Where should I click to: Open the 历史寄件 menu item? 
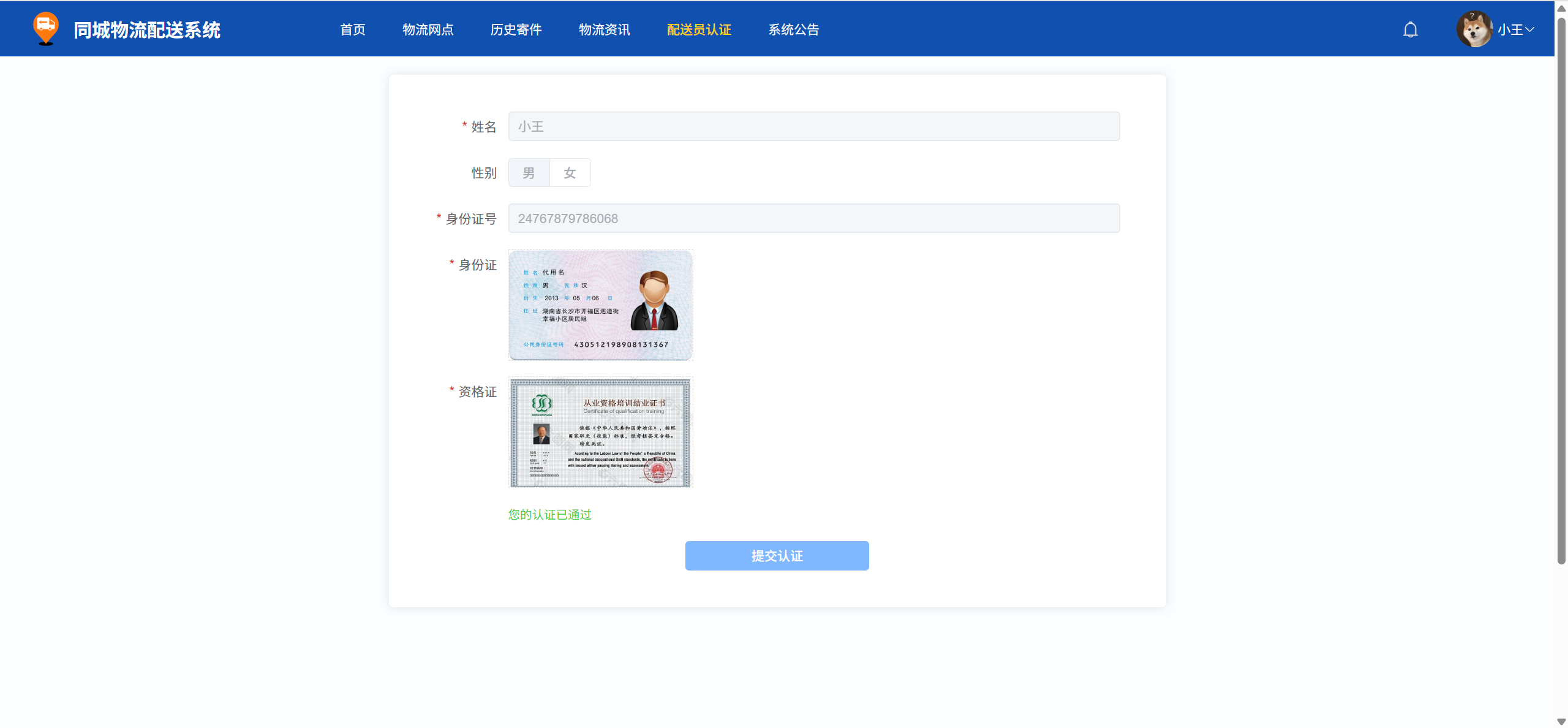516,29
